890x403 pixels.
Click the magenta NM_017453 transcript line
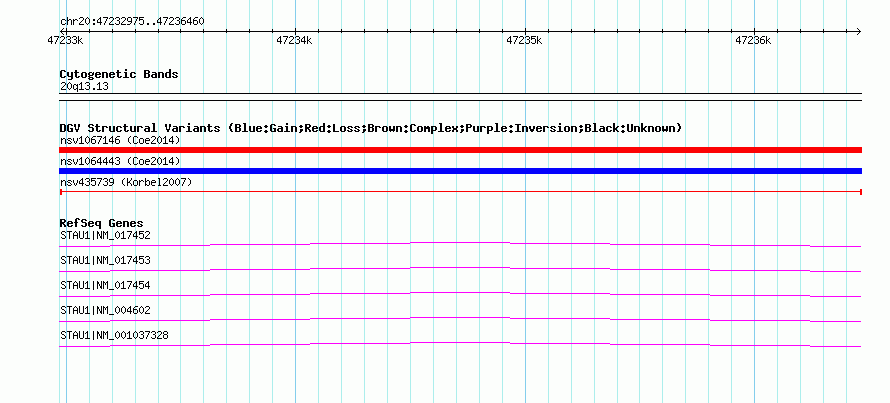pyautogui.click(x=460, y=270)
